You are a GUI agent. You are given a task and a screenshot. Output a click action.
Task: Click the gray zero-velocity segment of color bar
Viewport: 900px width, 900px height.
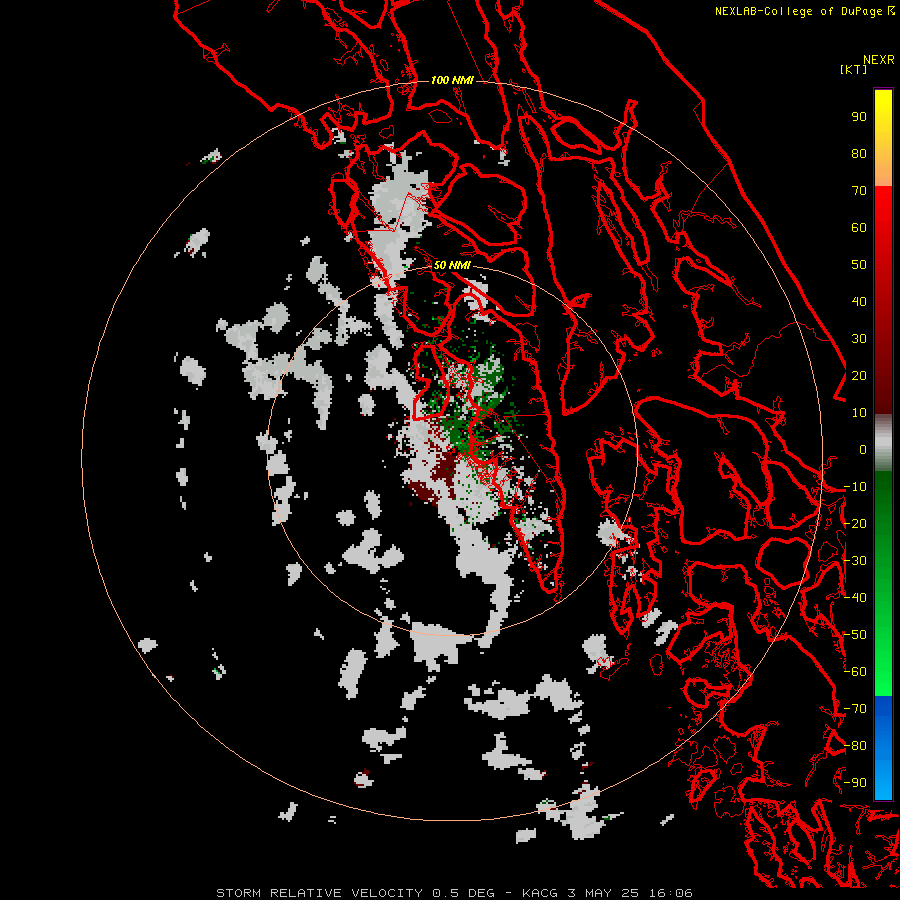tap(883, 443)
